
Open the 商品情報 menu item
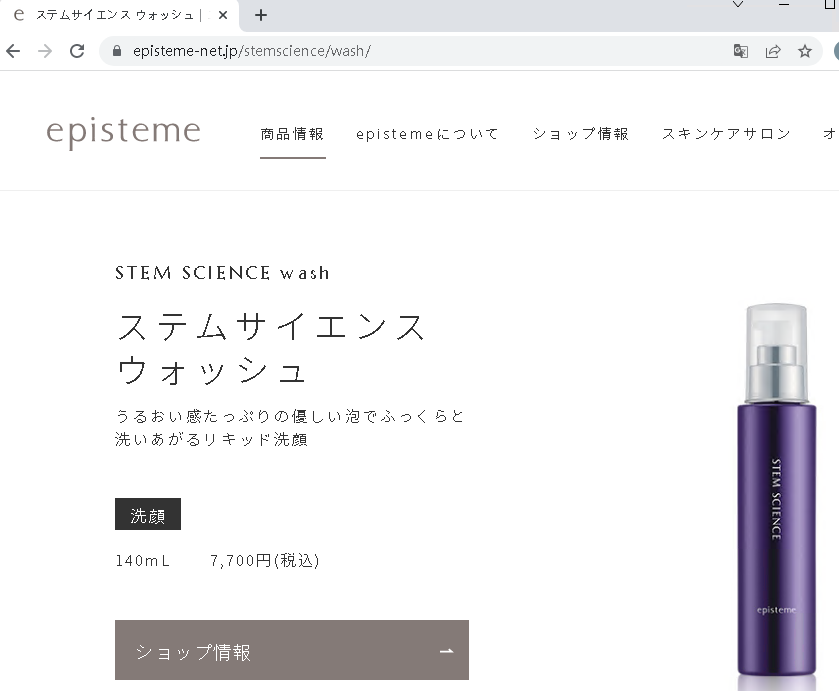[x=292, y=134]
